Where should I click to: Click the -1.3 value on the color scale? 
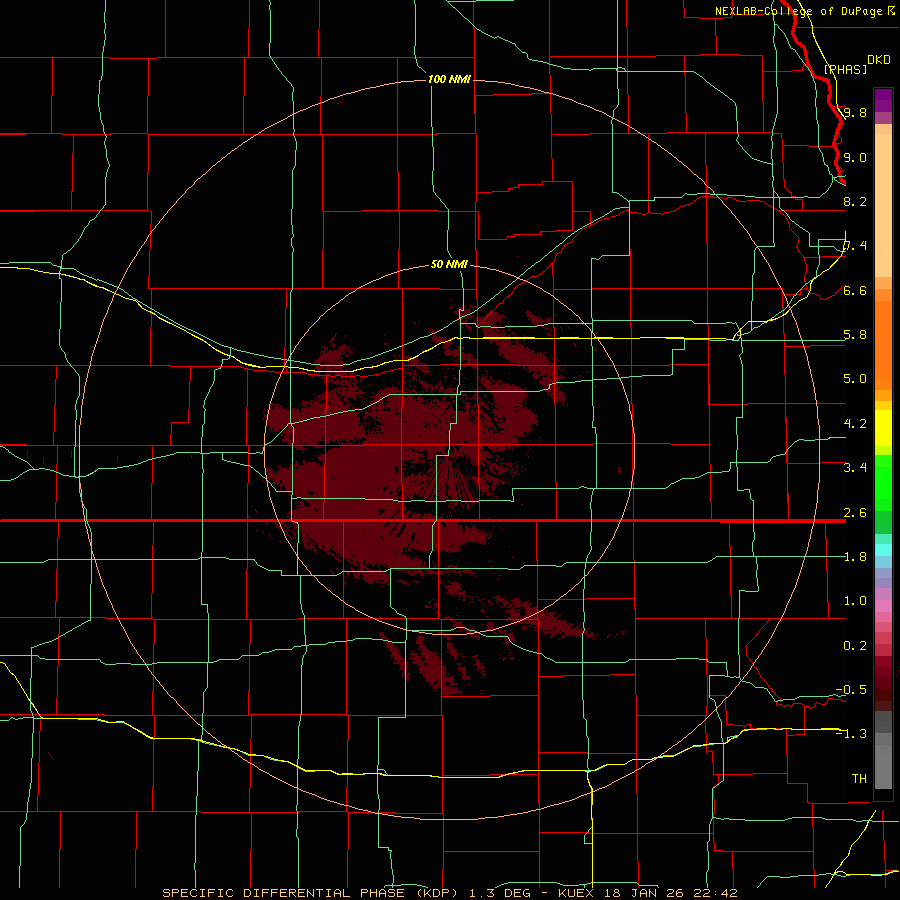[x=851, y=734]
